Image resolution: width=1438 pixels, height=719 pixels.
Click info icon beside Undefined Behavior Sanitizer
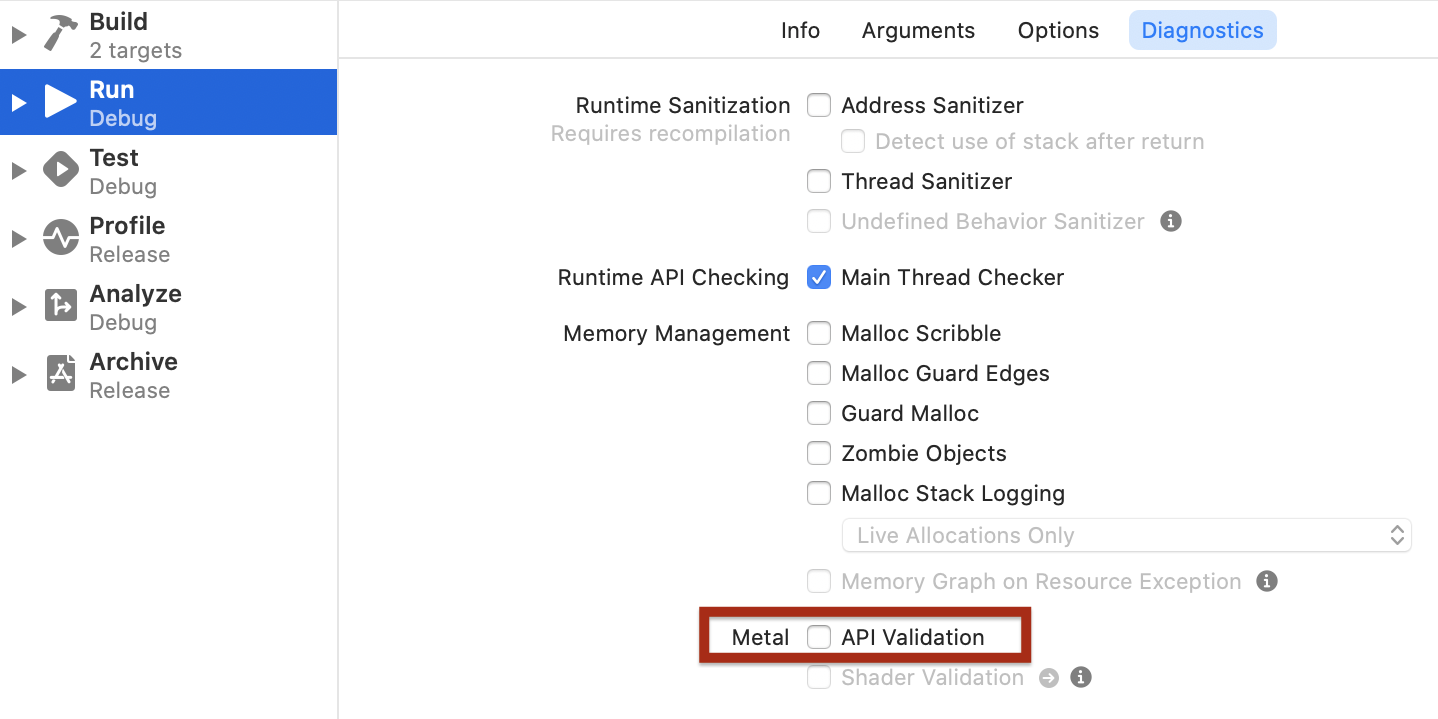1171,221
